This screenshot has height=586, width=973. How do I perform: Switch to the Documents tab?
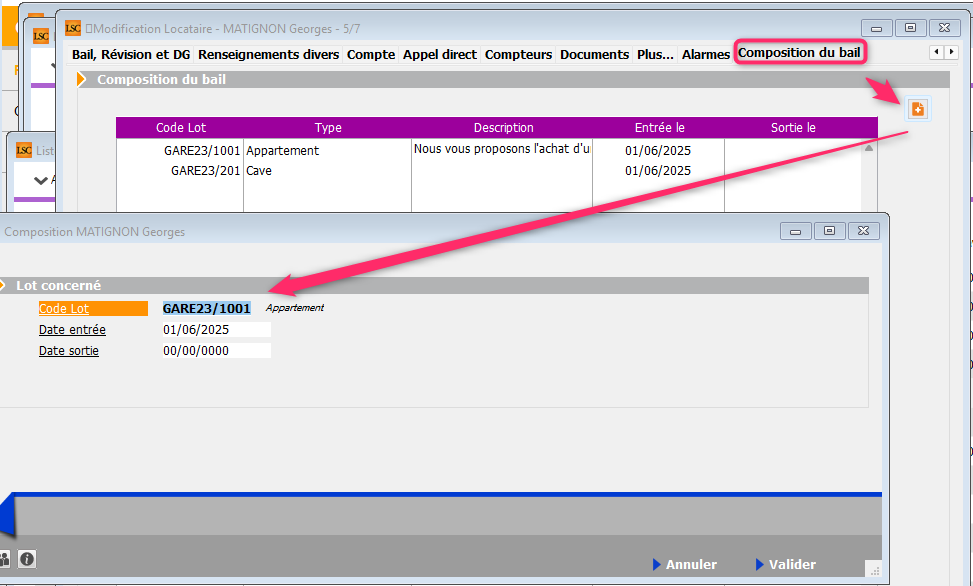pos(594,55)
